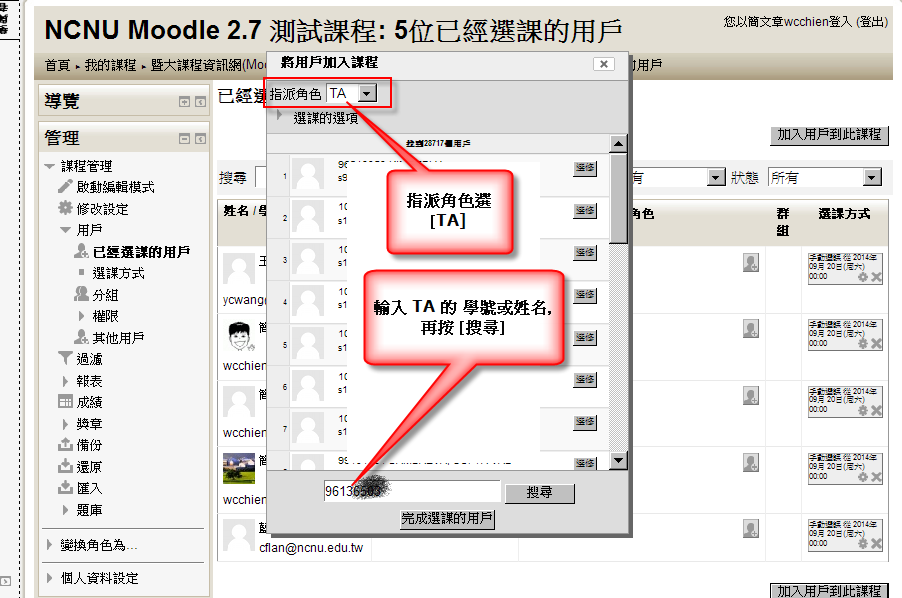Click the gear icon beside 修改設定
The width and height of the screenshot is (902, 598).
[x=66, y=208]
